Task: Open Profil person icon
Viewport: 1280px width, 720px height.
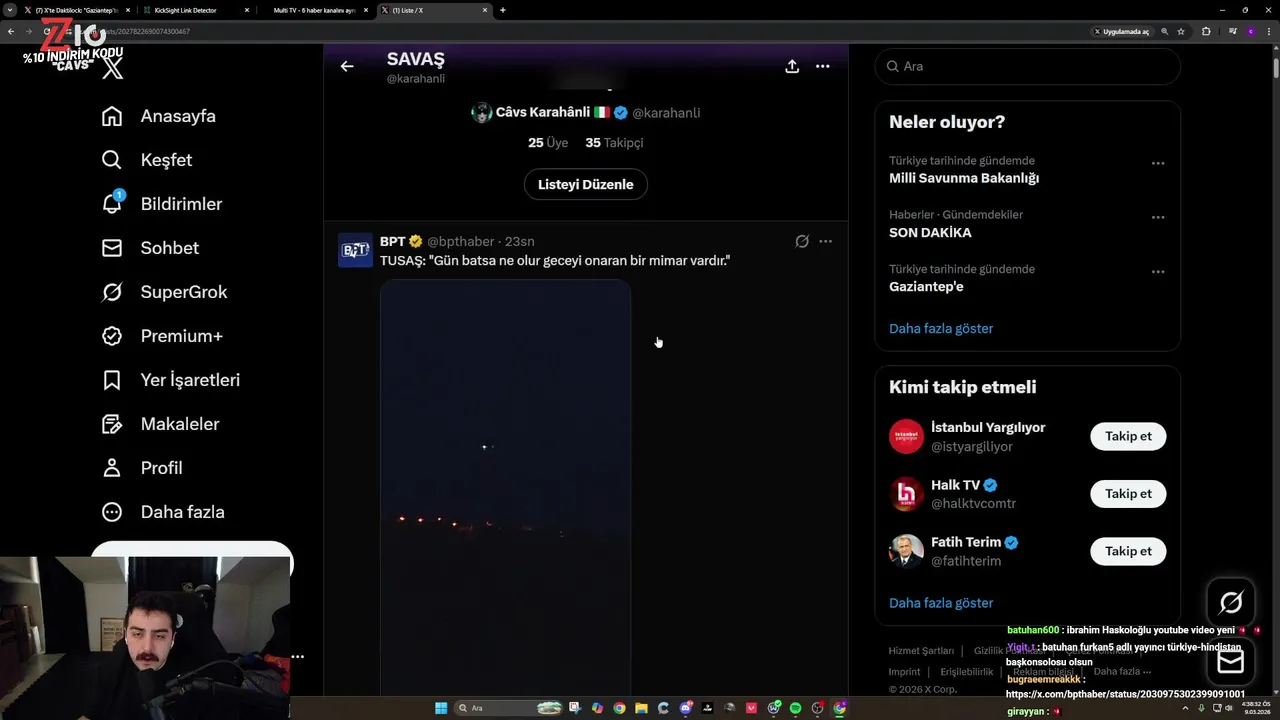Action: (112, 468)
